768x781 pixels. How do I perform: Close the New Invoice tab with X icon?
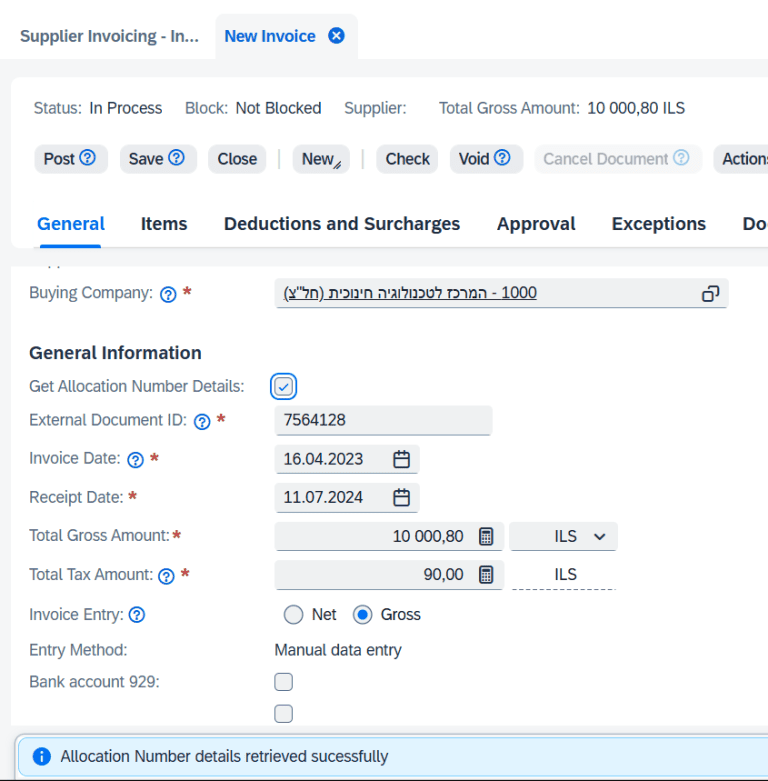(x=336, y=36)
